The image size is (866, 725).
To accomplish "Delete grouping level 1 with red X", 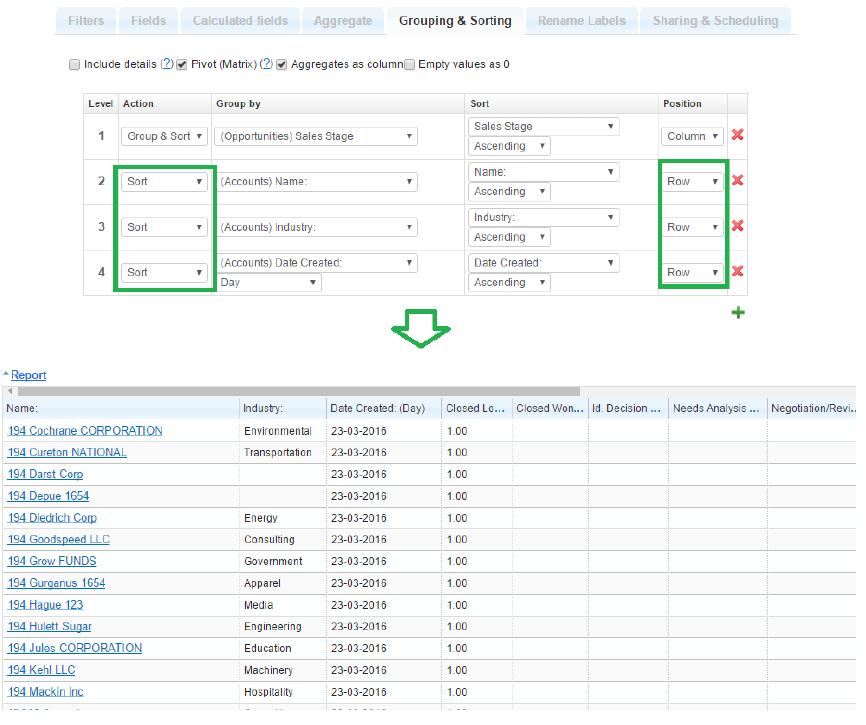I will [x=738, y=136].
